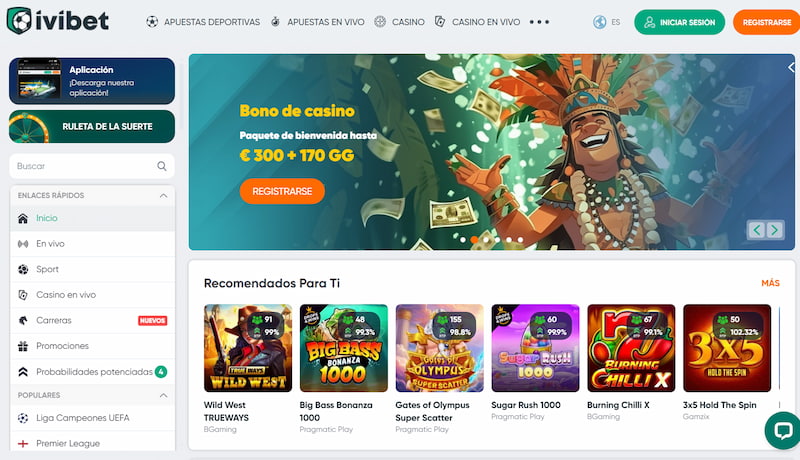Click the banner previous arrow
Screen dimensions: 800x460
757,230
